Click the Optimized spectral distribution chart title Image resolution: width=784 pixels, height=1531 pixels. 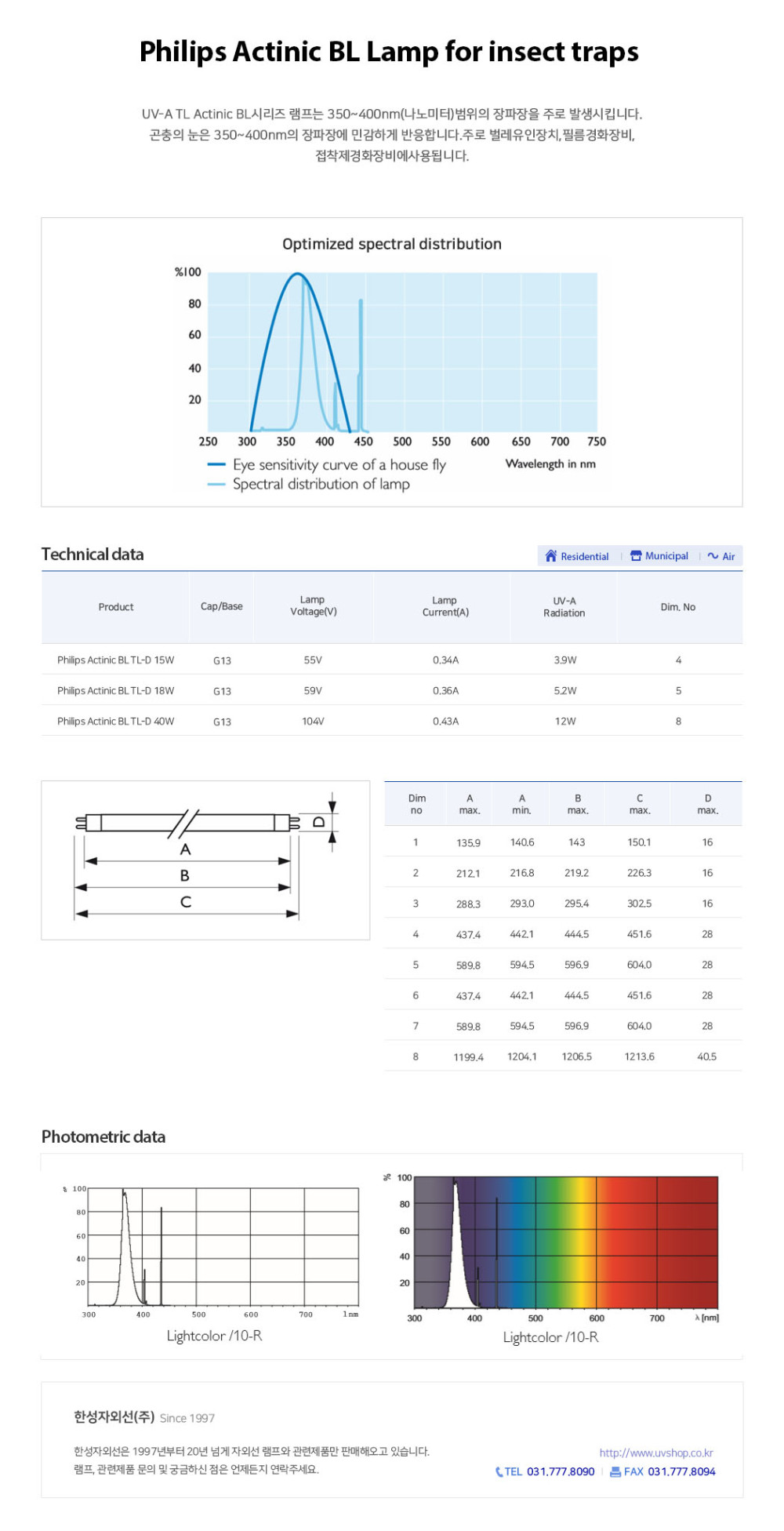[391, 244]
